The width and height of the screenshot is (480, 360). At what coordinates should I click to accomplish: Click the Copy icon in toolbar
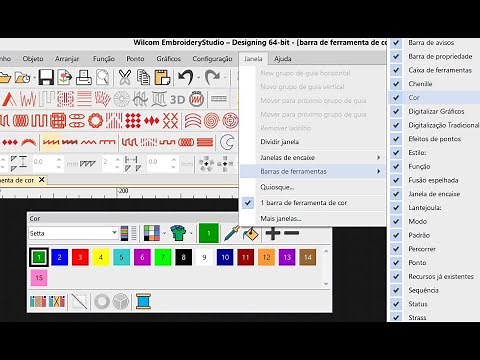[x=143, y=77]
